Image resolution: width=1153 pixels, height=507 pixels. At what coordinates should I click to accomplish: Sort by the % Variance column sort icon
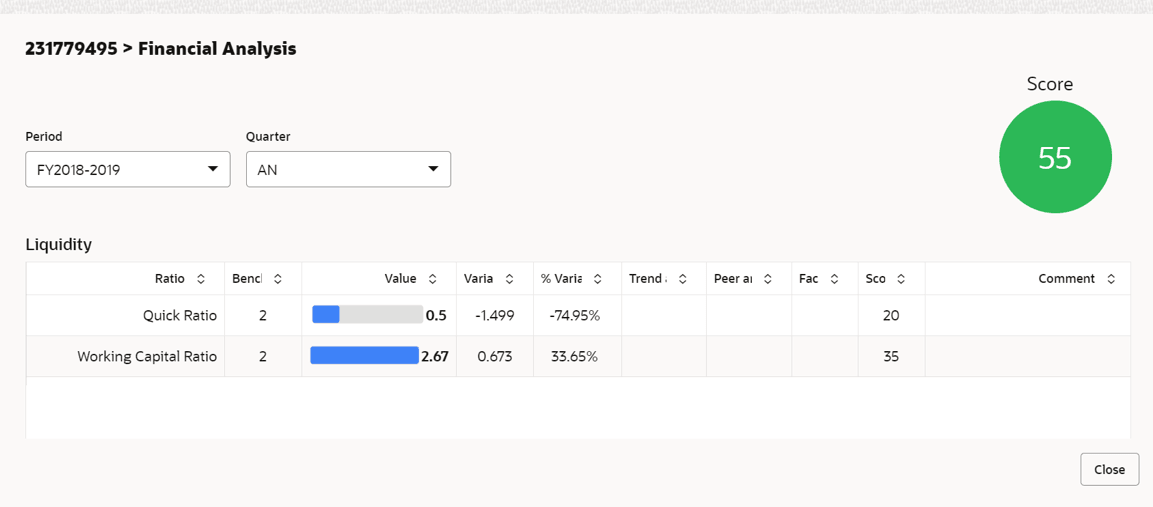coord(598,279)
